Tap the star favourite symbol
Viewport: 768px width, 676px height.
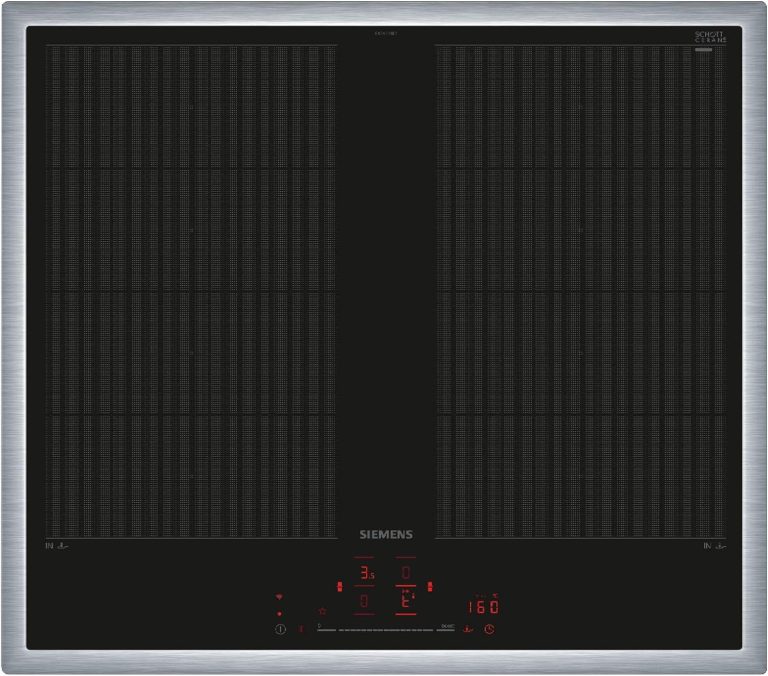point(322,611)
